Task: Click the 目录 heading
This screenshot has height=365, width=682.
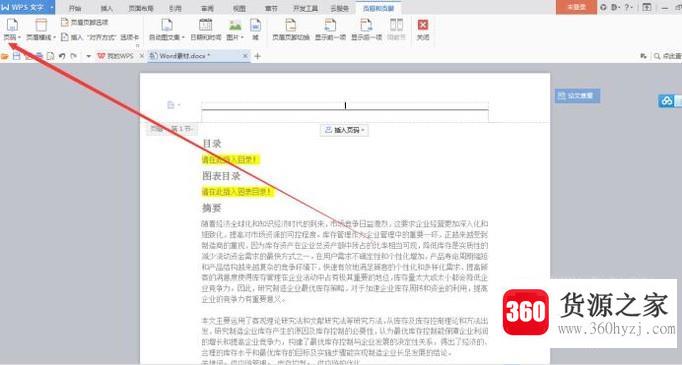Action: [212, 144]
